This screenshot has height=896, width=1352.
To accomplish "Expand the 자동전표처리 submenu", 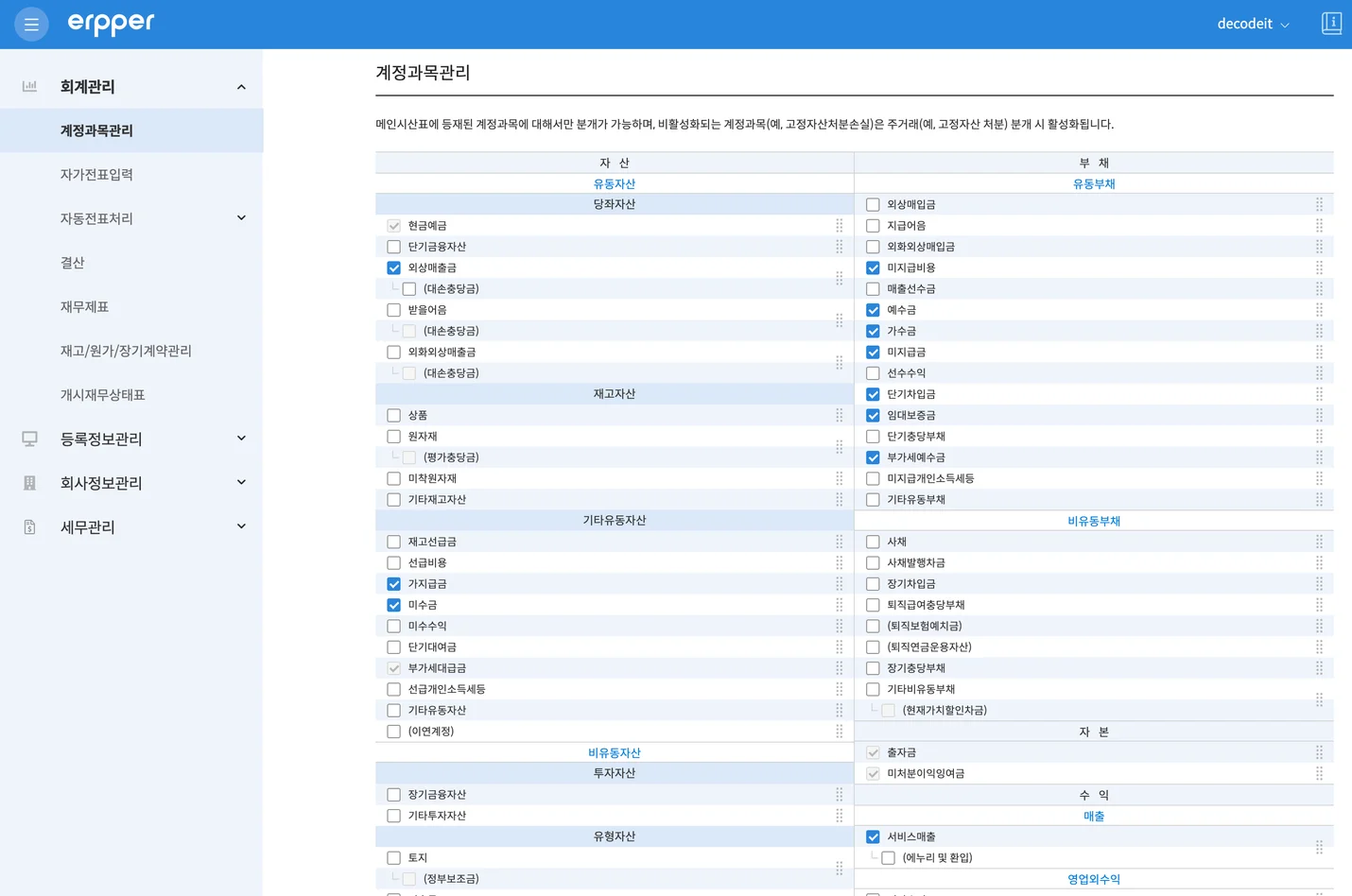I will tap(241, 218).
